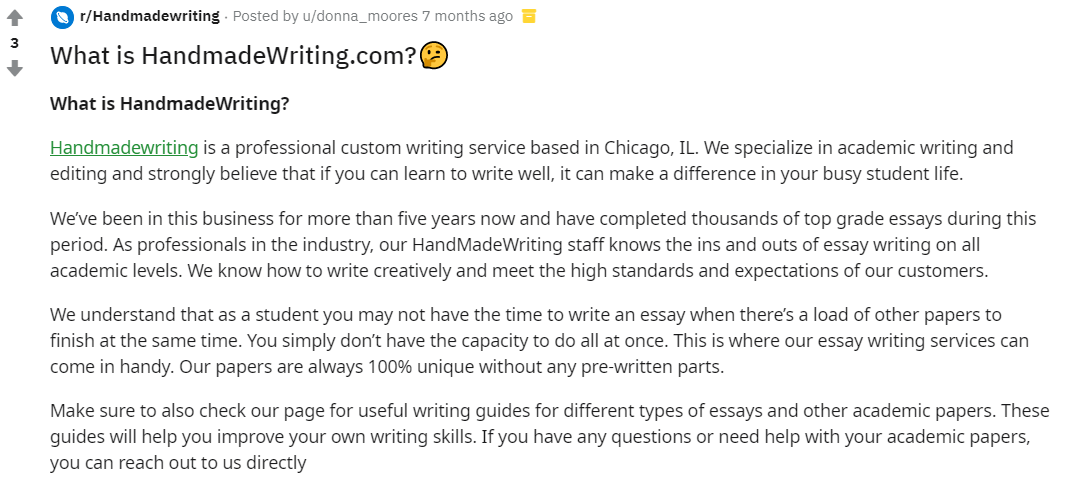Click the "Posted by" text in header
Image resolution: width=1069 pixels, height=486 pixels.
[x=266, y=16]
